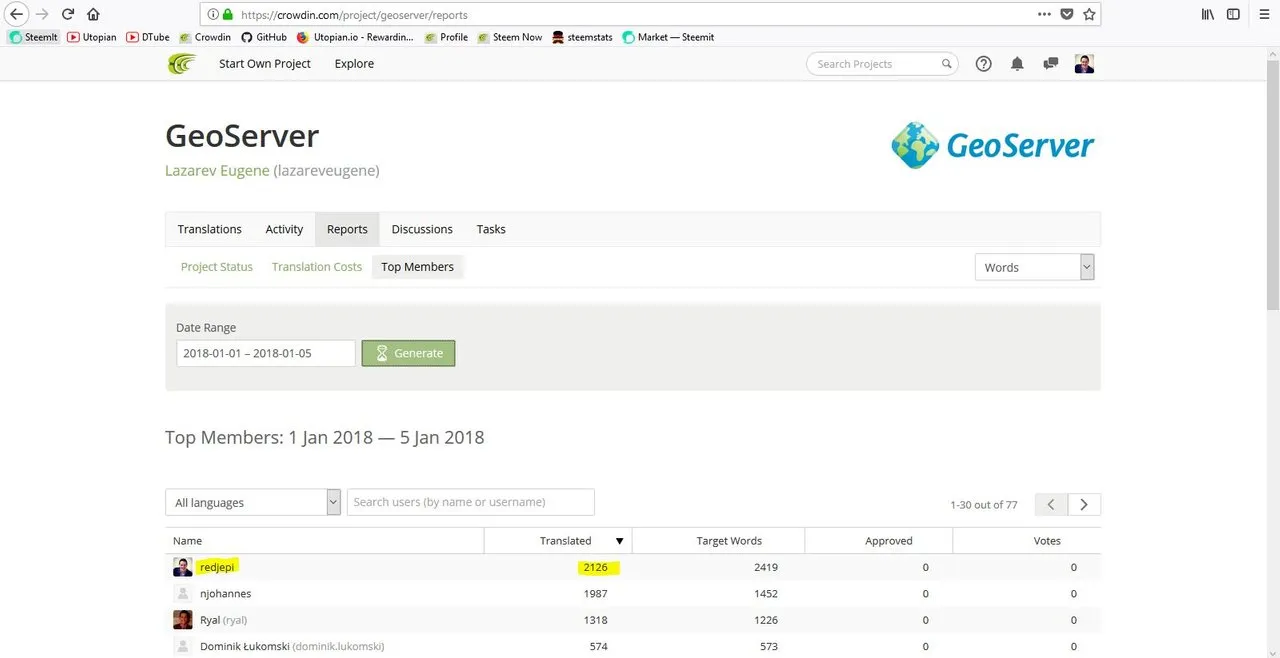This screenshot has width=1280, height=658.
Task: Click translated count 1987 for njohannes
Action: (594, 594)
